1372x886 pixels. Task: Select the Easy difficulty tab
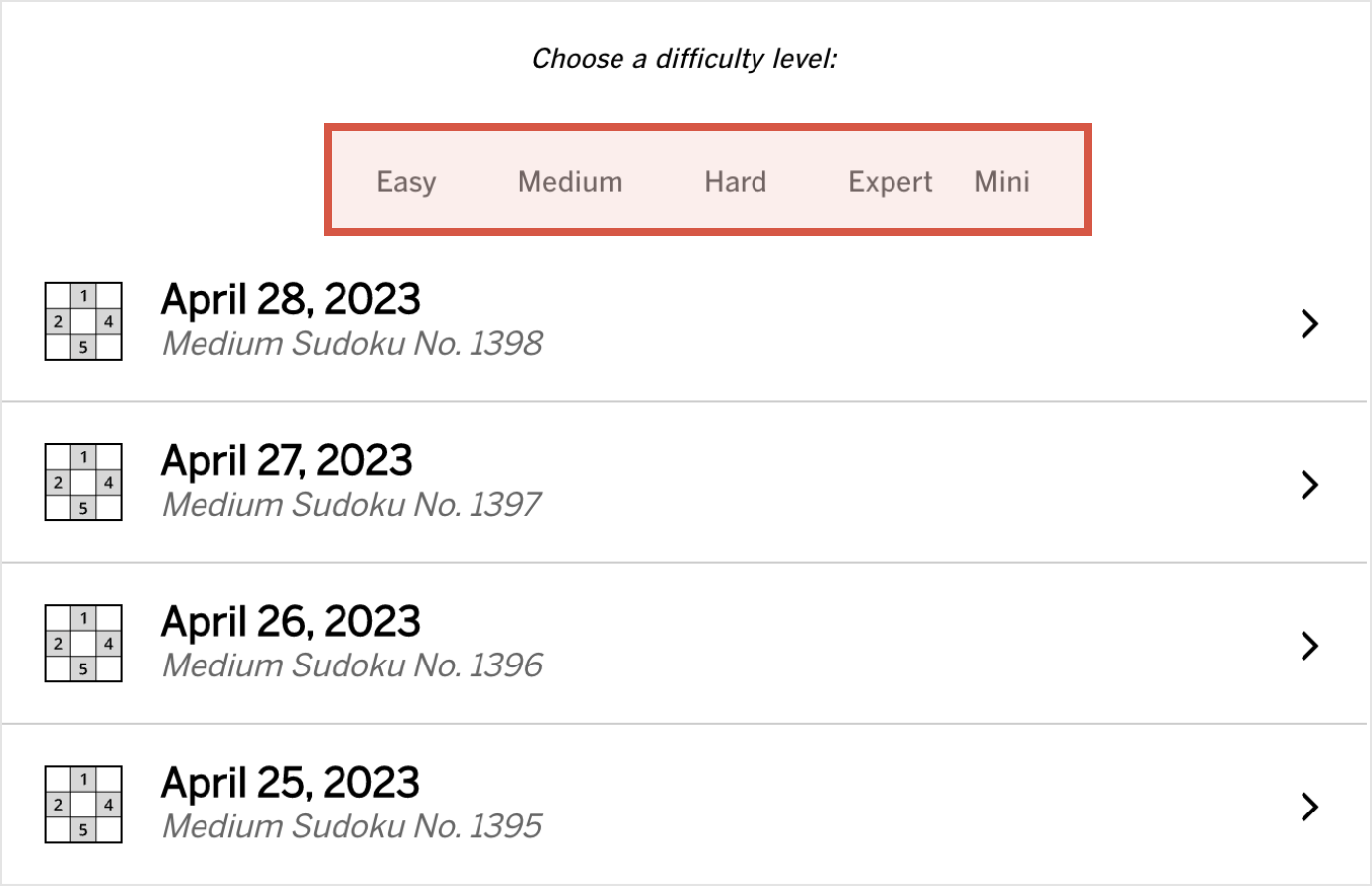pyautogui.click(x=406, y=181)
